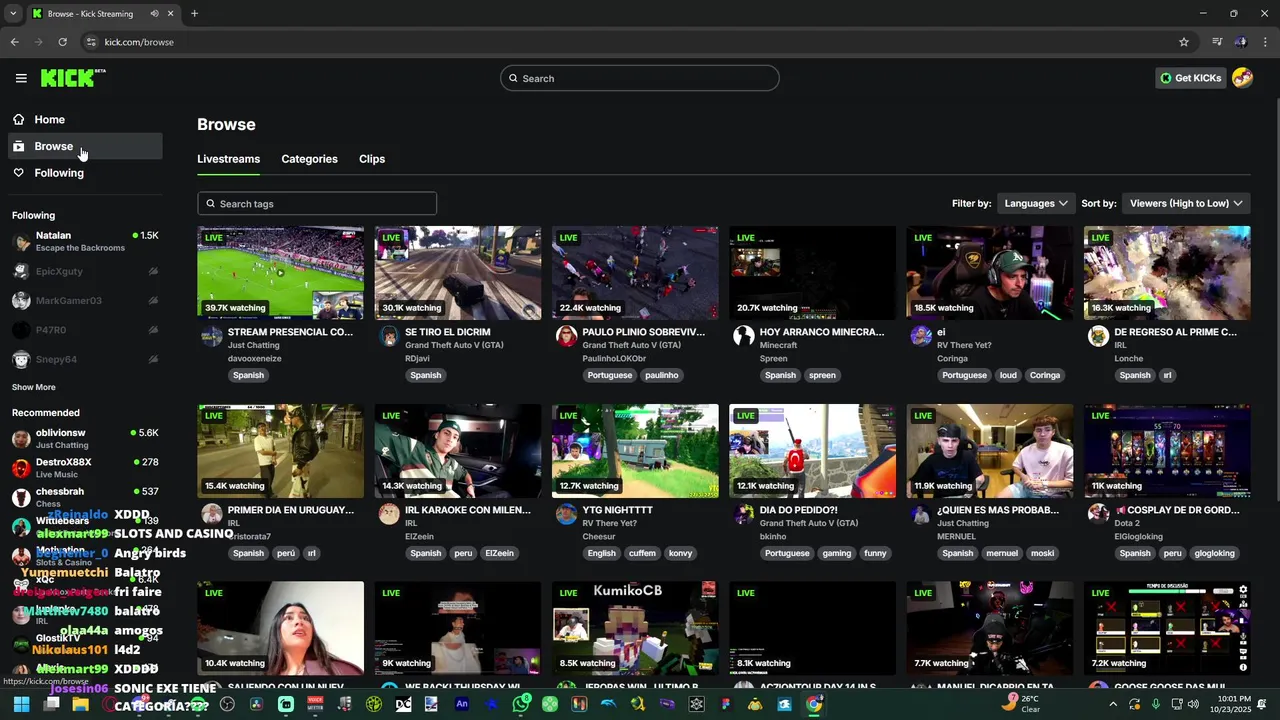
Task: Click RDjavi's channel avatar icon
Action: click(389, 336)
